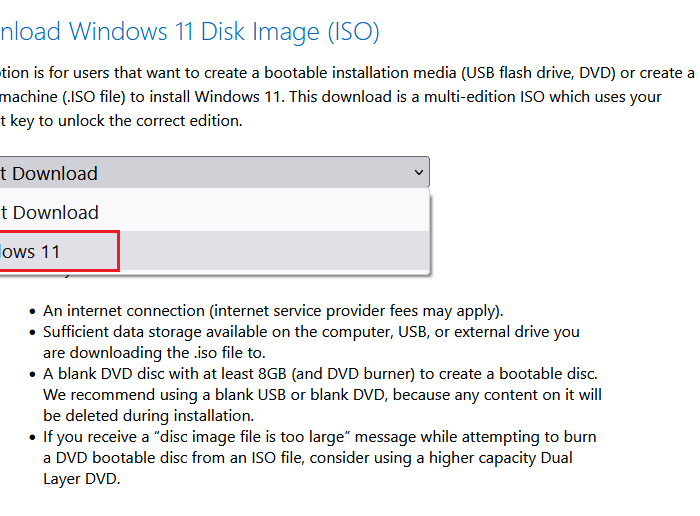Click bullet marker beside "Sufficient data storage"
The width and height of the screenshot is (700, 516).
click(33, 331)
